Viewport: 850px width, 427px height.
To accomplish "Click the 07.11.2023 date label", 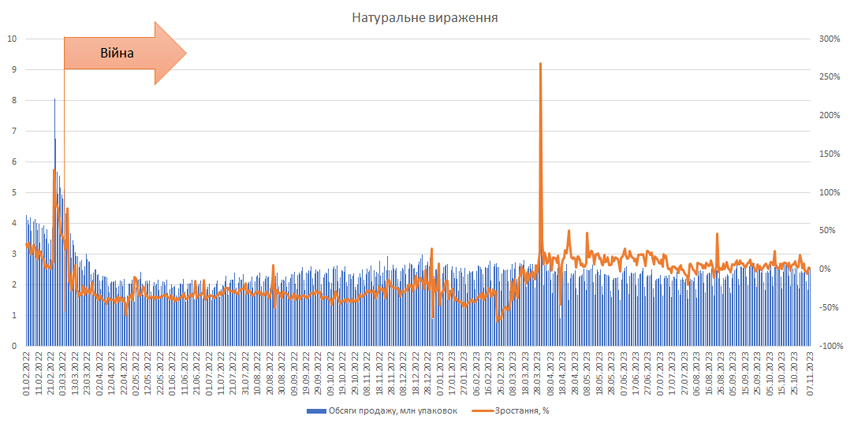I will 810,374.
